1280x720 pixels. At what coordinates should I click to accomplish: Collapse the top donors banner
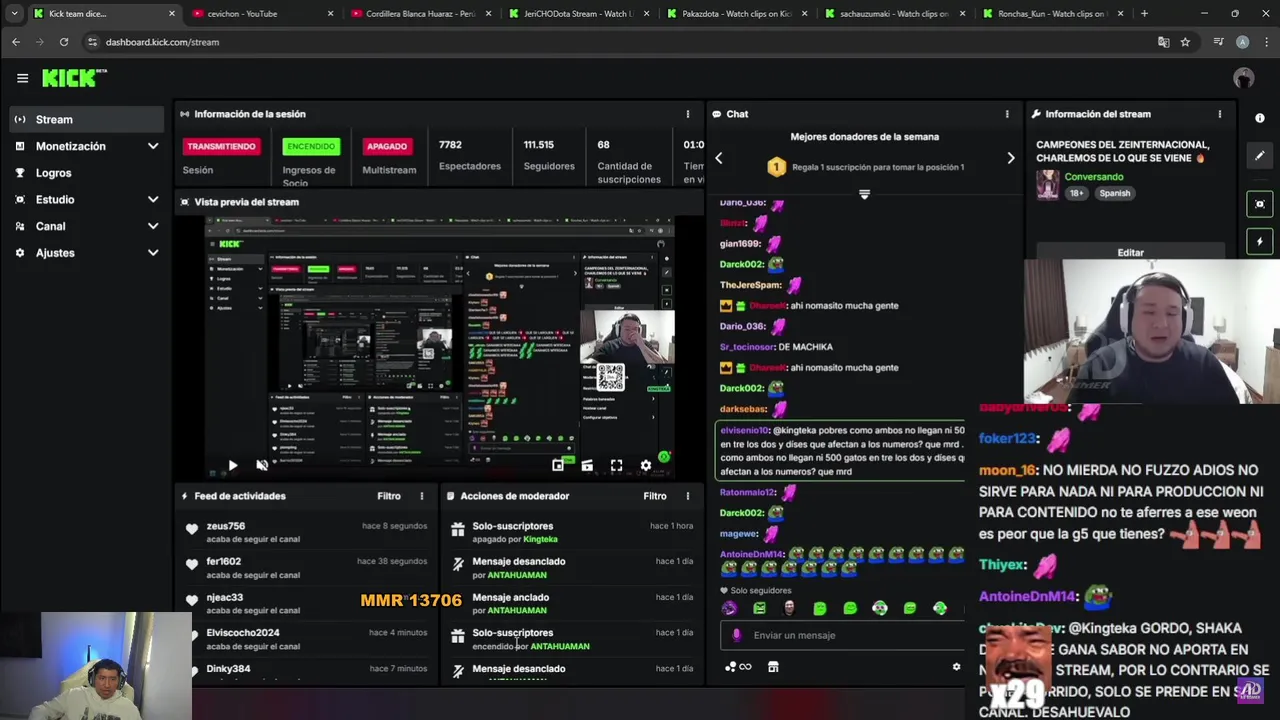coord(864,194)
